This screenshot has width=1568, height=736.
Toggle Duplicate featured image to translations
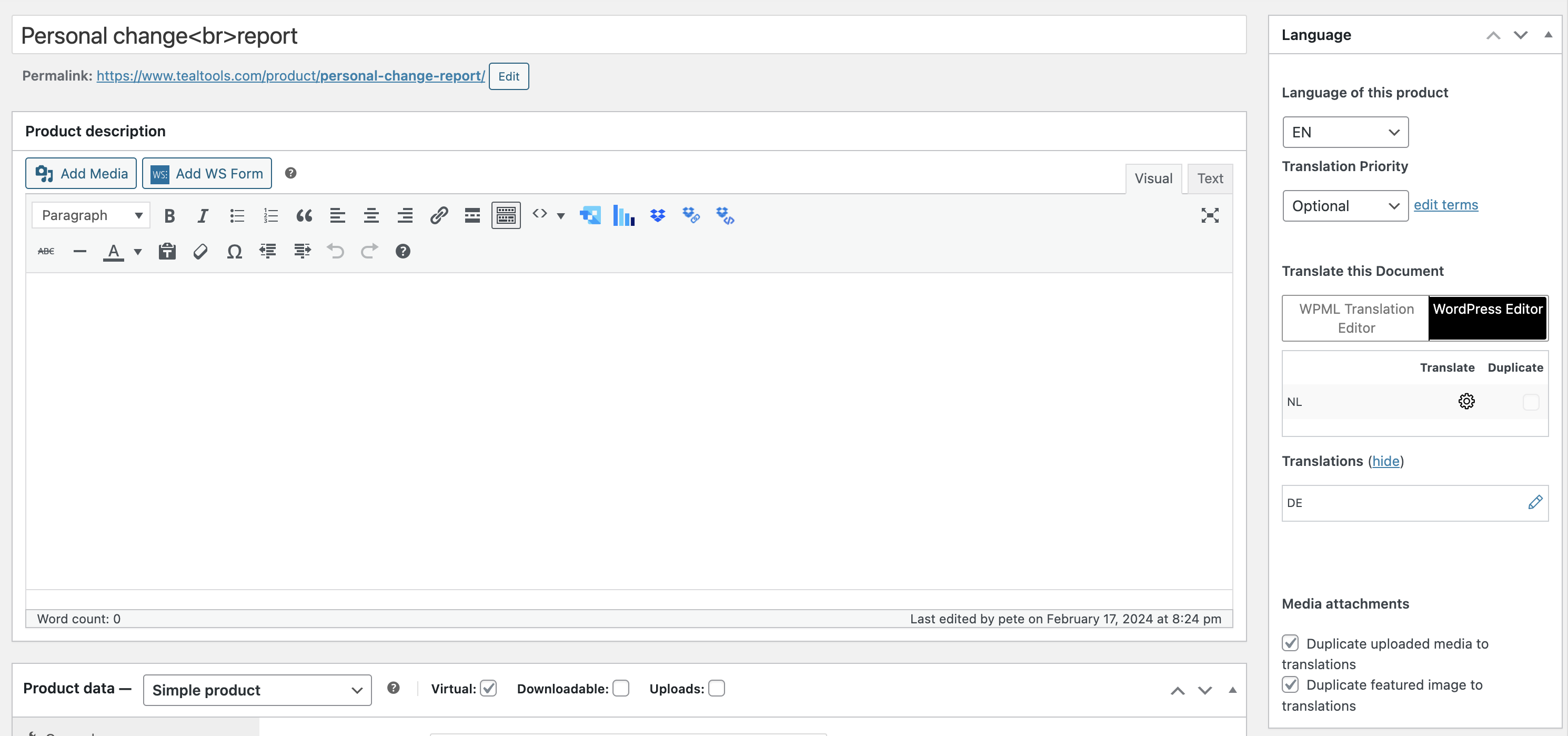(1290, 685)
